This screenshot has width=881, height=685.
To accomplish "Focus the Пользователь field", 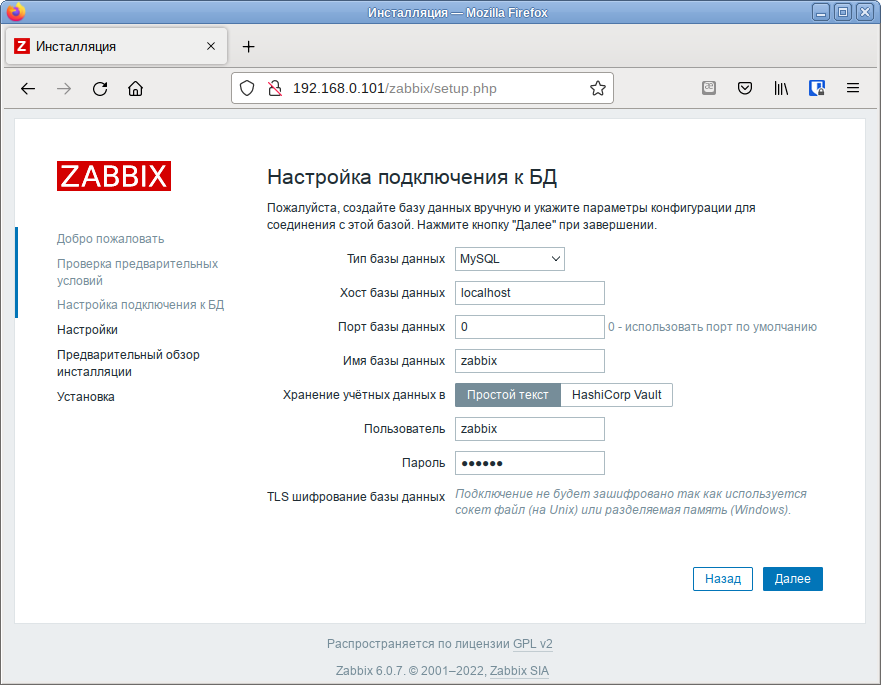I will tap(530, 429).
